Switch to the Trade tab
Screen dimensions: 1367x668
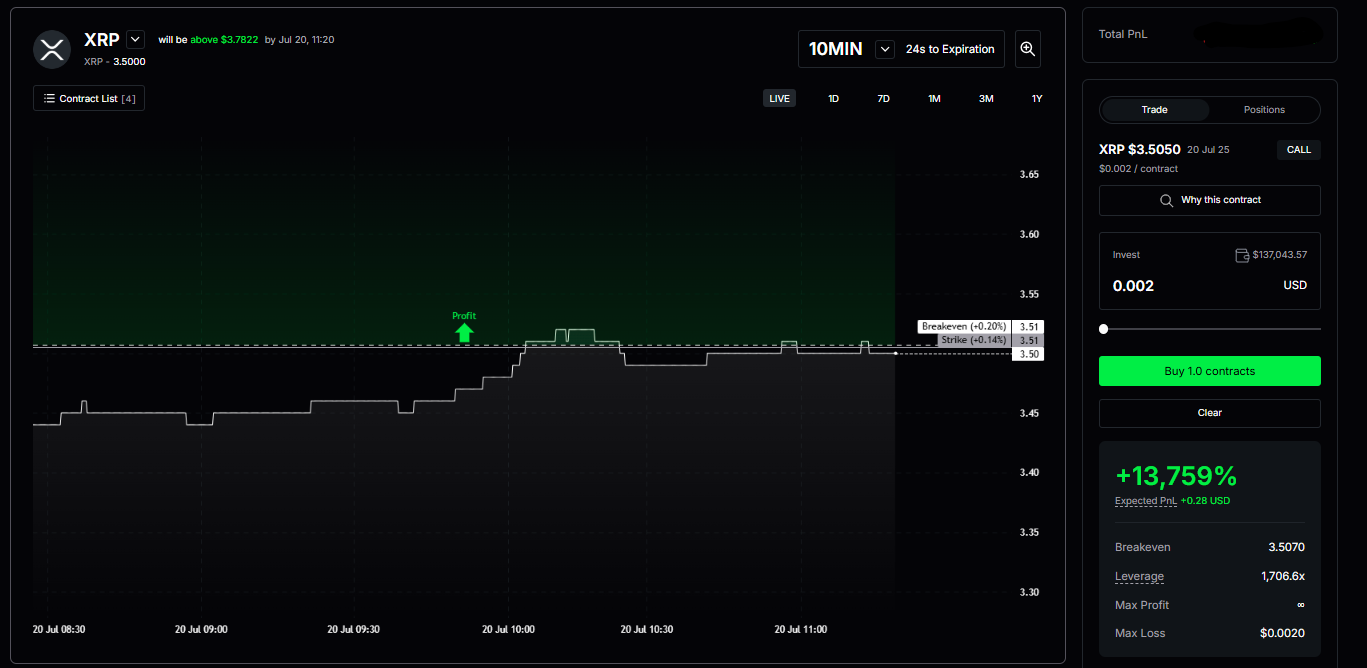(x=1154, y=110)
